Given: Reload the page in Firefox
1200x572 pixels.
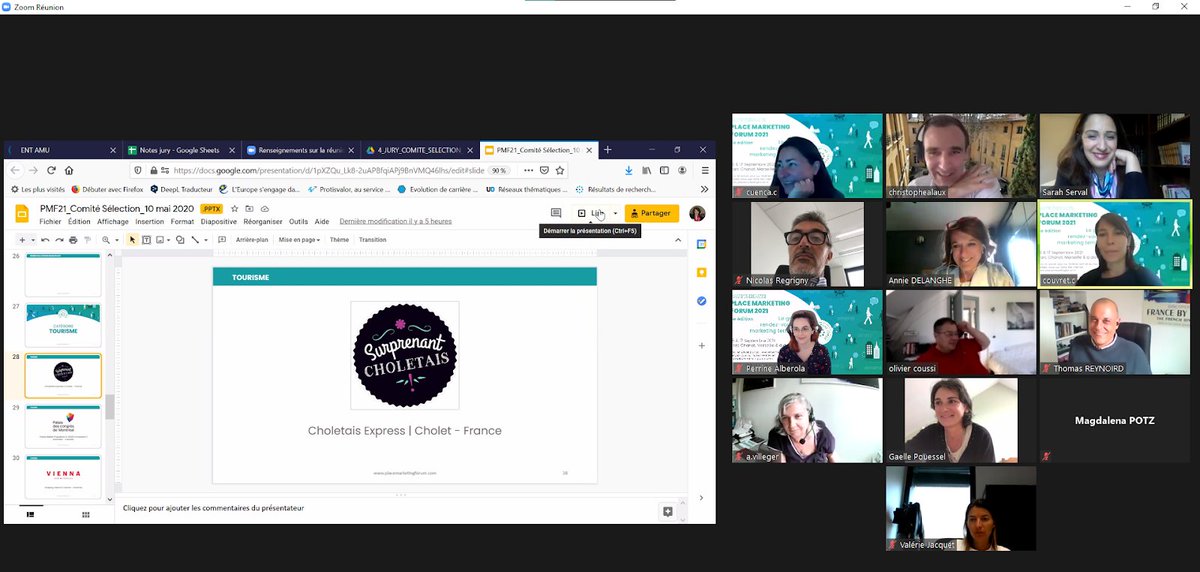Looking at the screenshot, I should [x=50, y=170].
